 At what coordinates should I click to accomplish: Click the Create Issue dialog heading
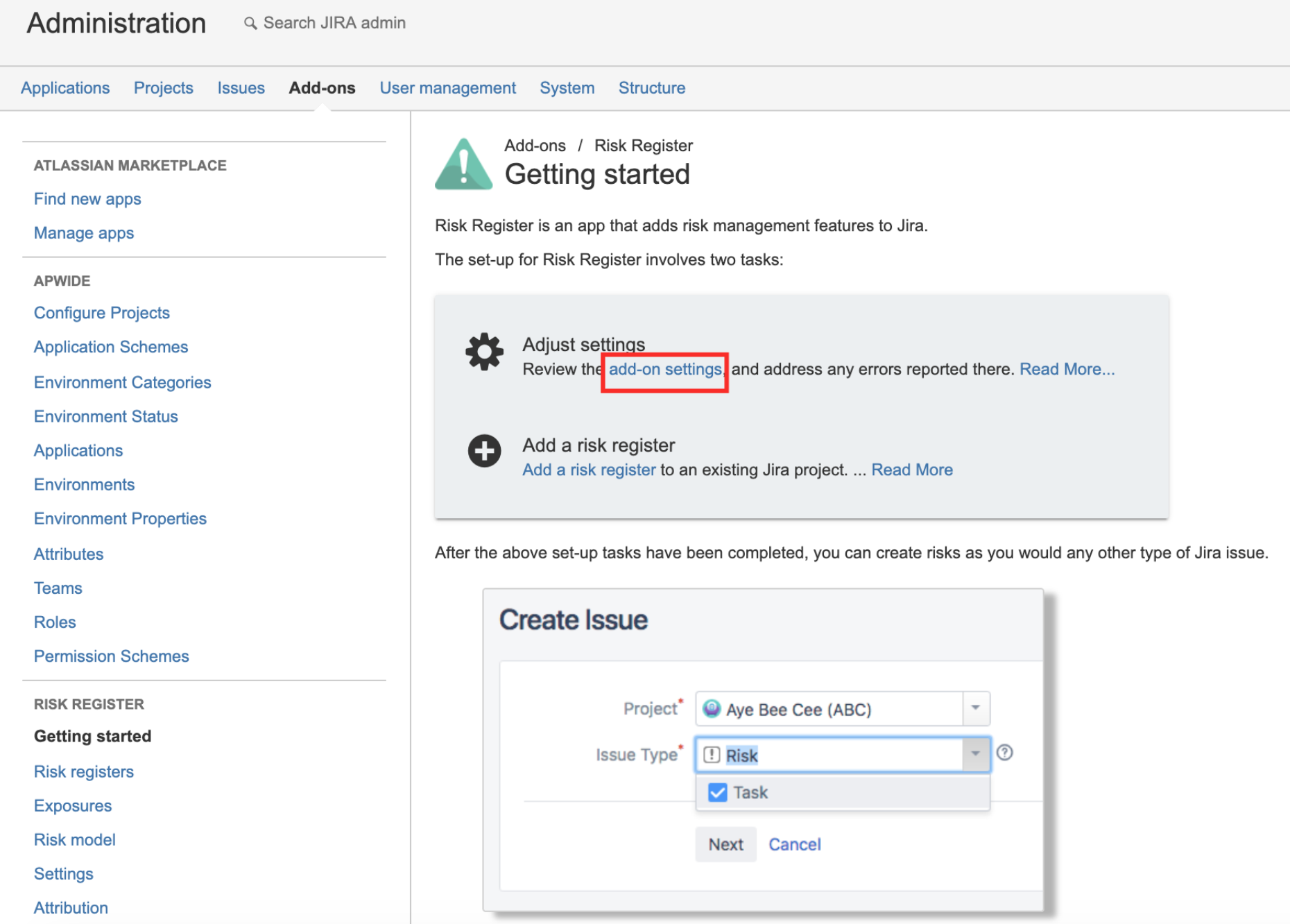coord(574,620)
